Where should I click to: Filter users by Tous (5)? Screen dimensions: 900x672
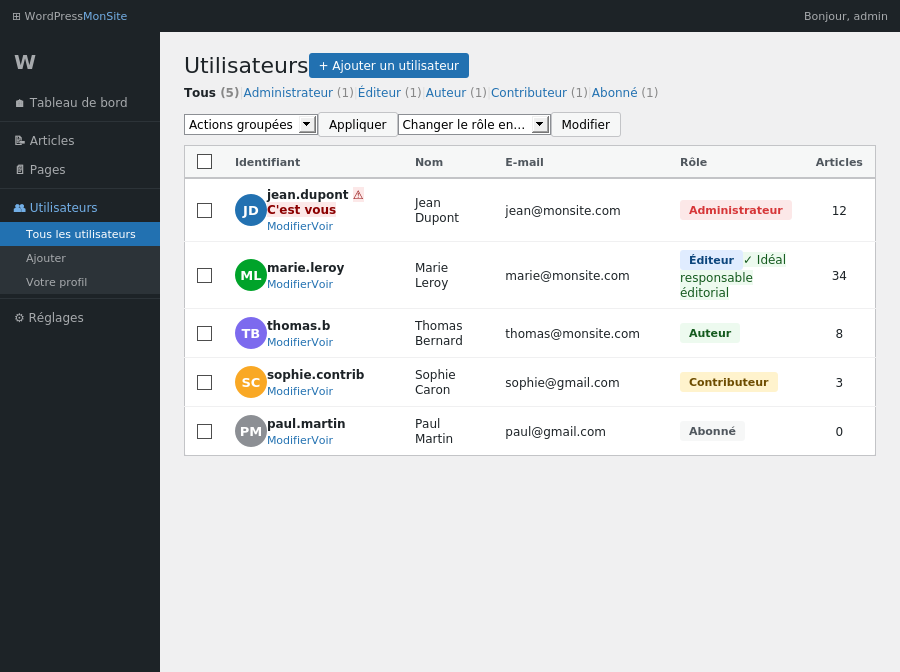pyautogui.click(x=211, y=92)
